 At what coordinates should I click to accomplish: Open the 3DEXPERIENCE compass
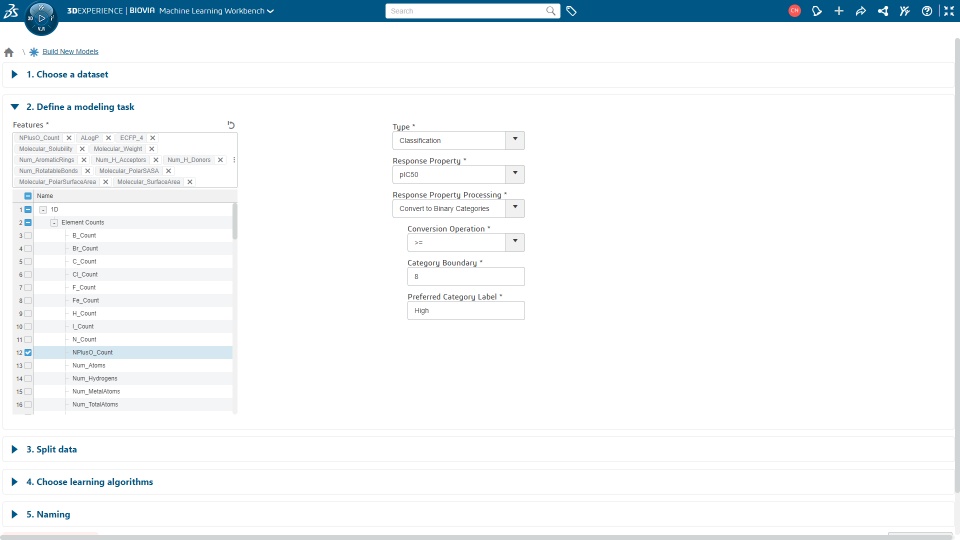tap(41, 18)
